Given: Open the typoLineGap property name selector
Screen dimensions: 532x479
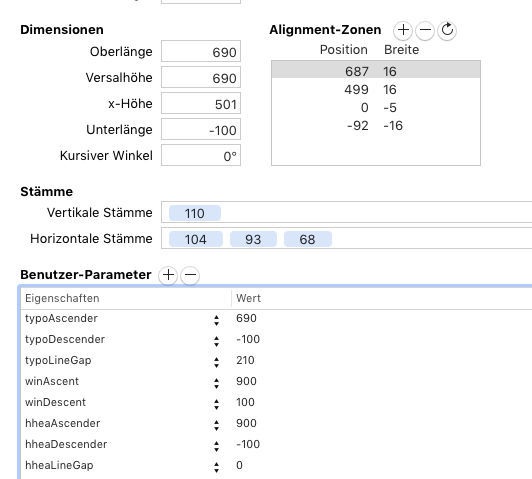Looking at the screenshot, I should [216, 362].
